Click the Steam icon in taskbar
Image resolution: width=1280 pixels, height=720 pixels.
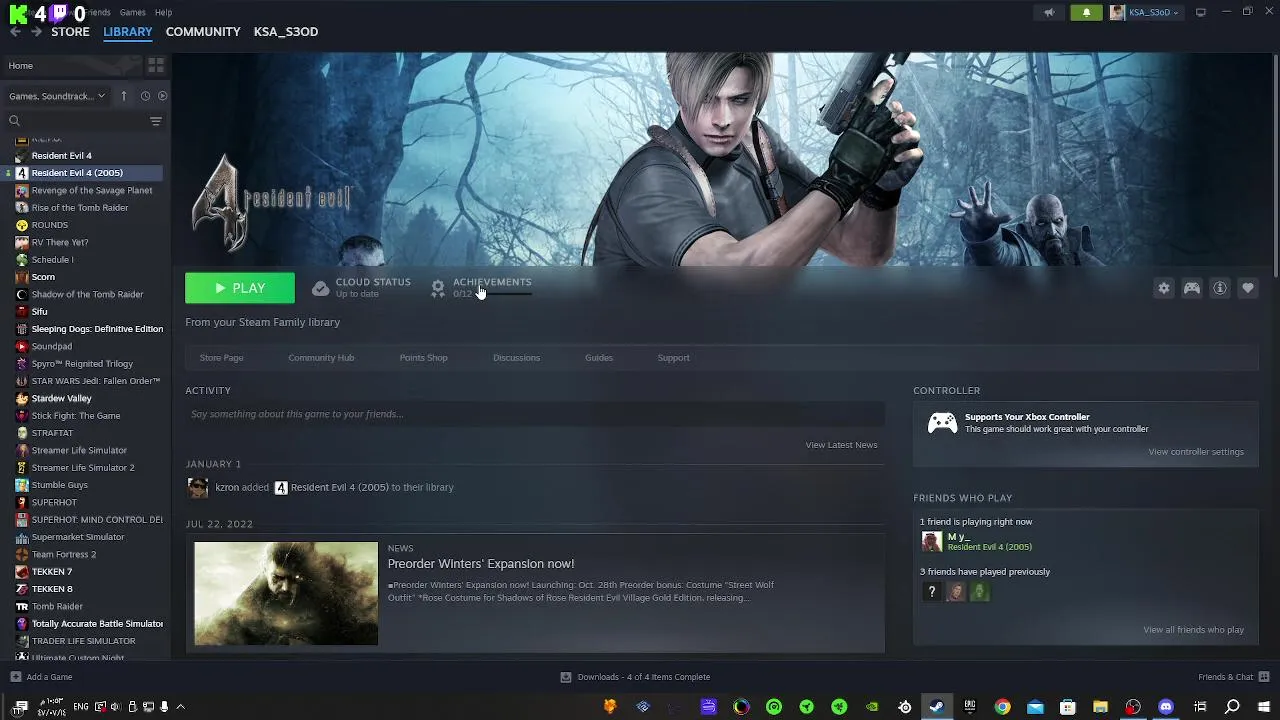pos(937,707)
